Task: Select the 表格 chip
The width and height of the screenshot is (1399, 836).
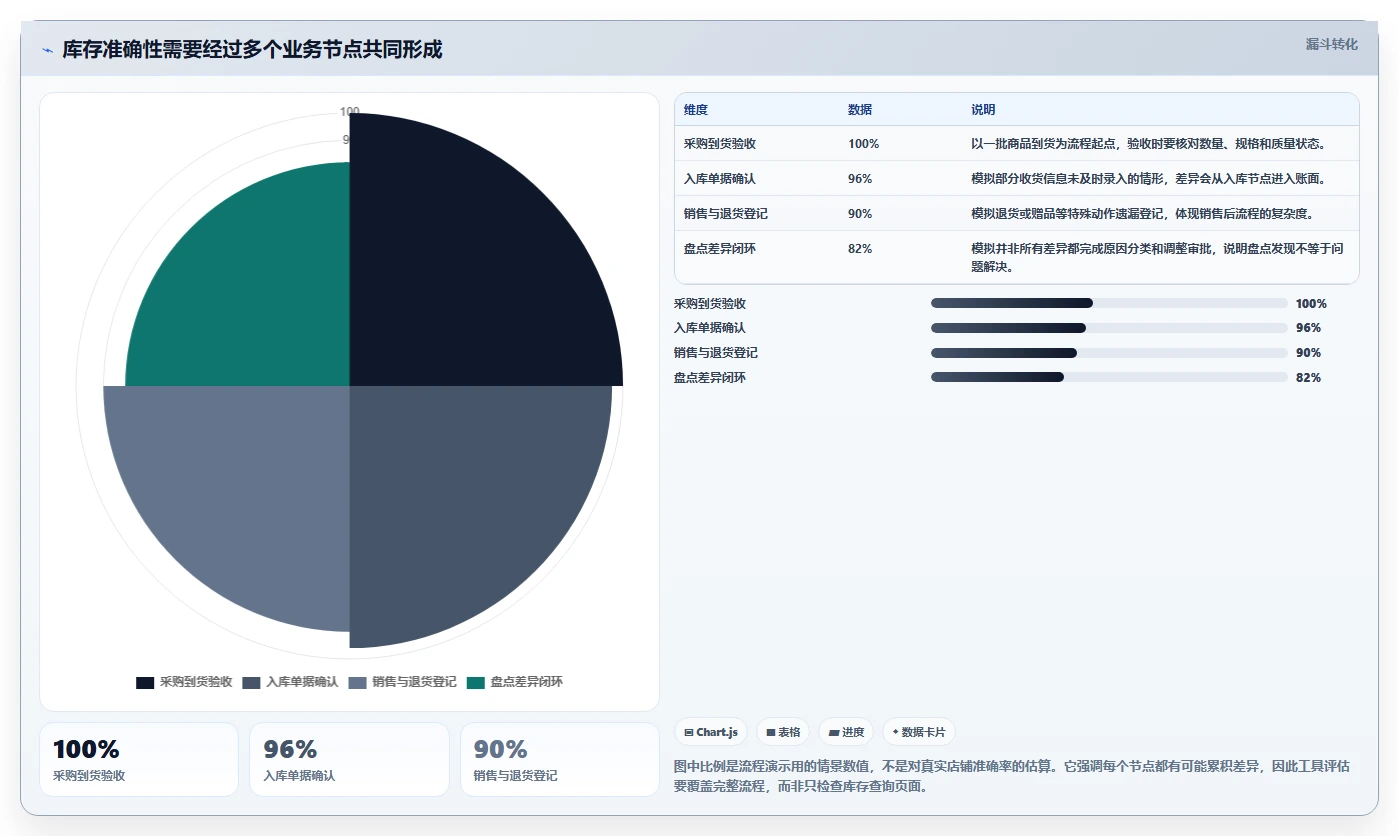Action: (x=783, y=732)
